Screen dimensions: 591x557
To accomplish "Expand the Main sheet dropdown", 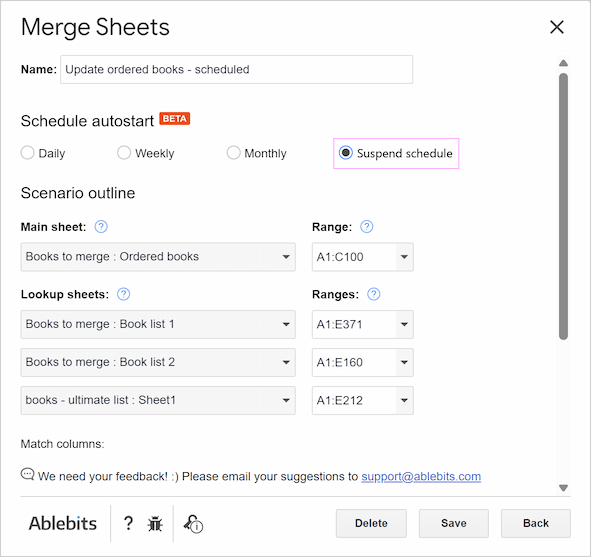I will (158, 257).
